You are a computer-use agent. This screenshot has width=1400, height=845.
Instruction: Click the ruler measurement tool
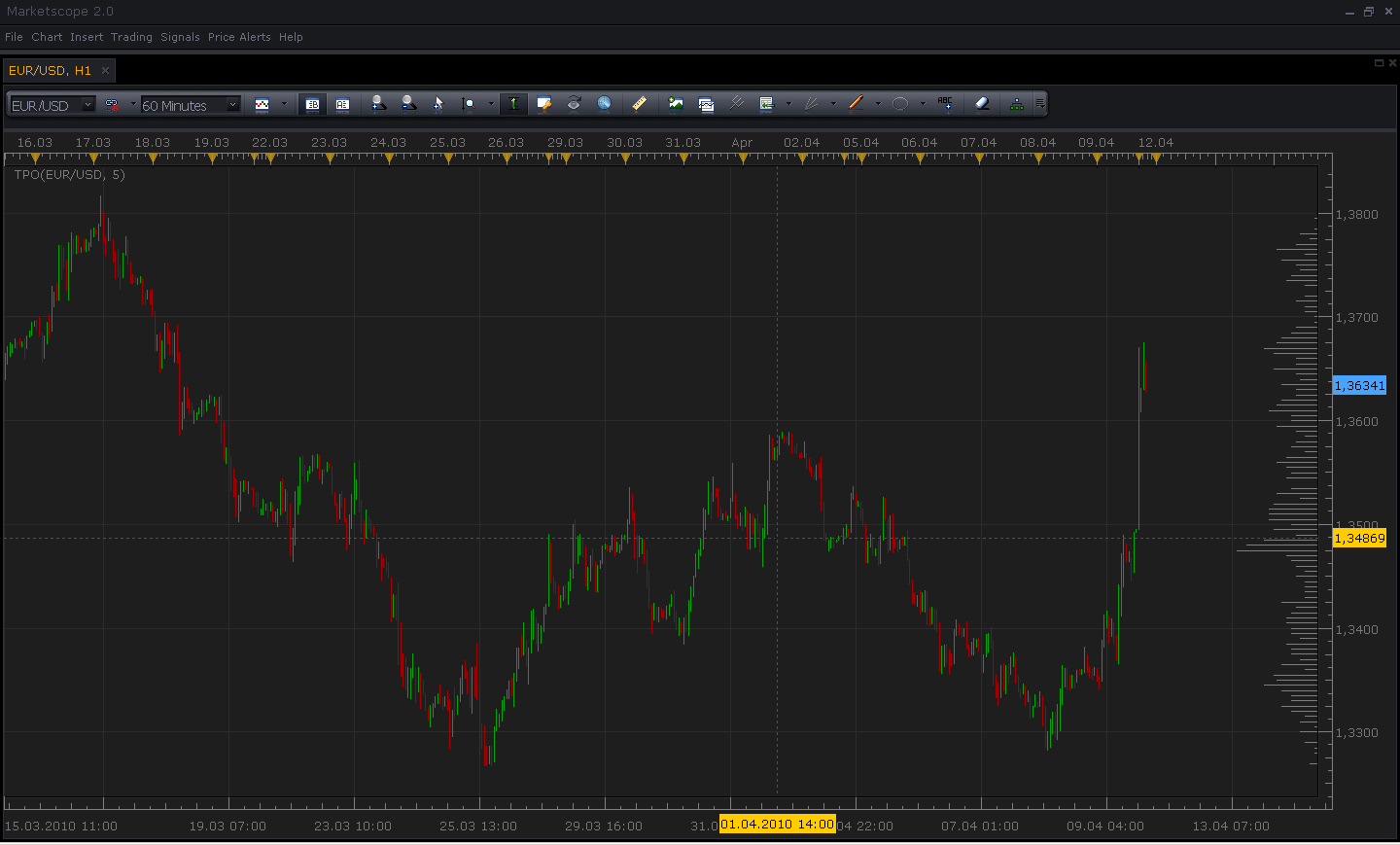point(639,104)
